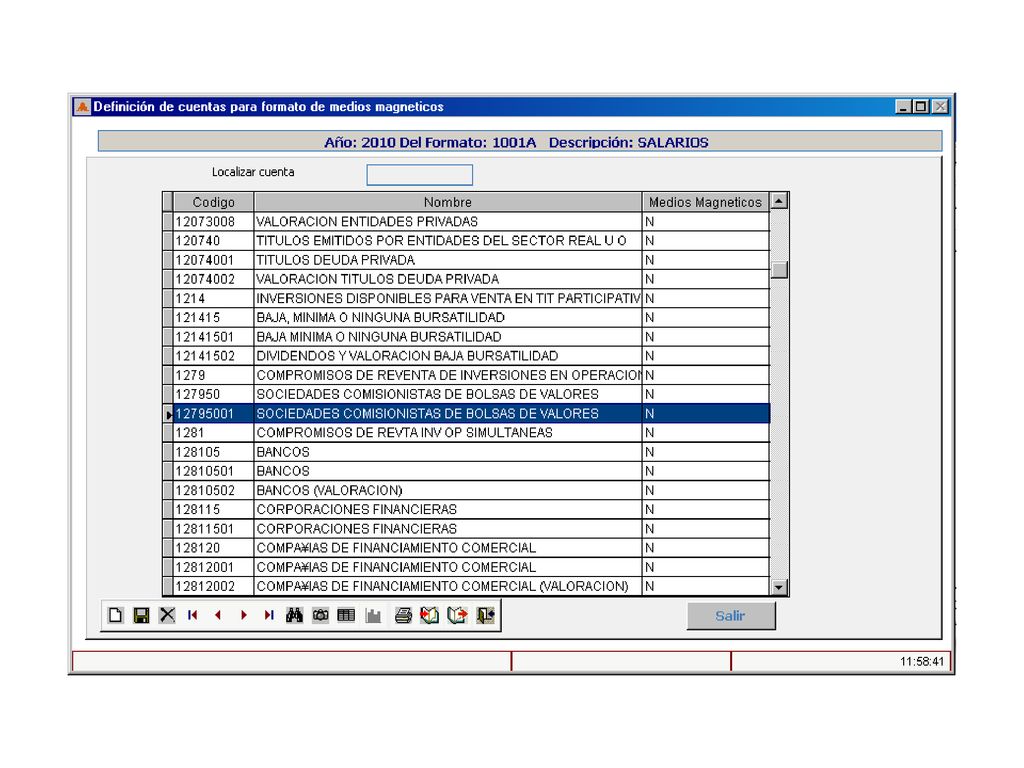The height and width of the screenshot is (768, 1024).
Task: Select code cell 128105
Action: tap(214, 452)
